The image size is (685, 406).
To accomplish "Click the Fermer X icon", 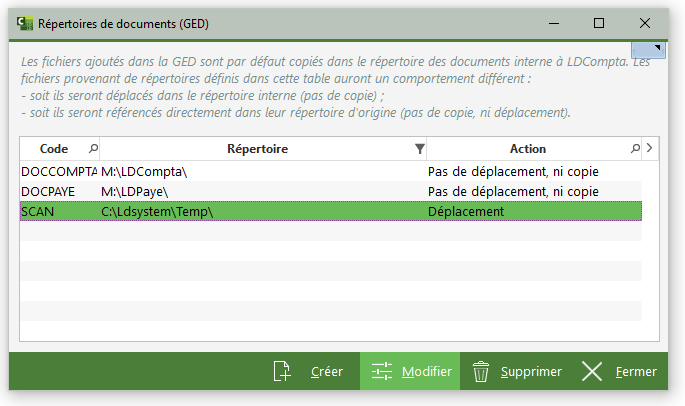I will point(592,372).
